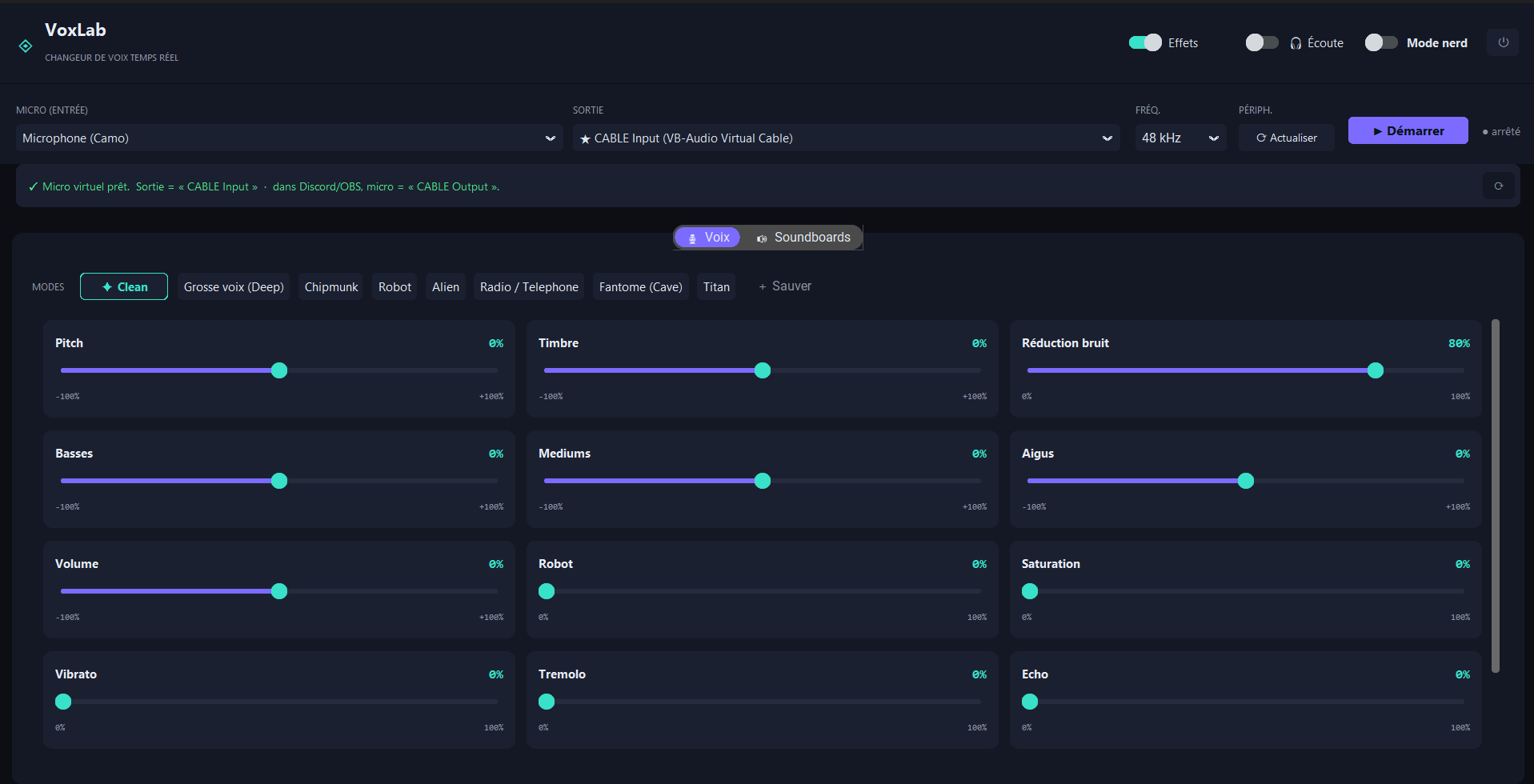Viewport: 1534px width, 784px height.
Task: Click the VoxLab diamond logo icon
Action: (x=26, y=46)
